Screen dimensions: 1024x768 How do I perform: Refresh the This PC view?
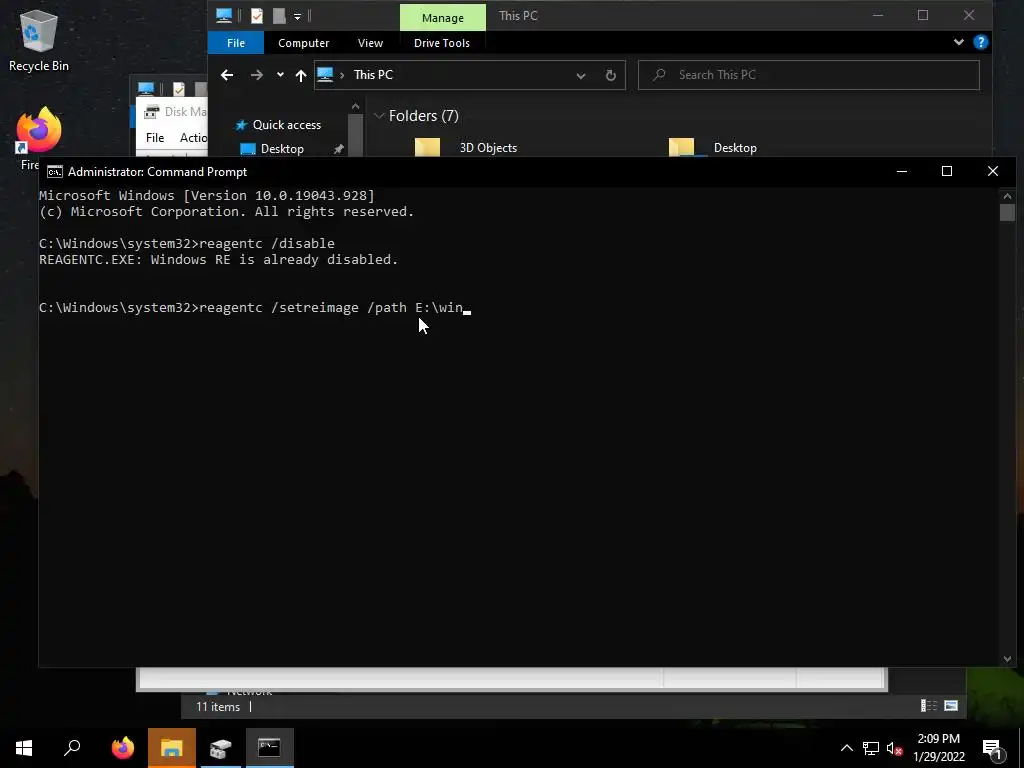coord(611,76)
